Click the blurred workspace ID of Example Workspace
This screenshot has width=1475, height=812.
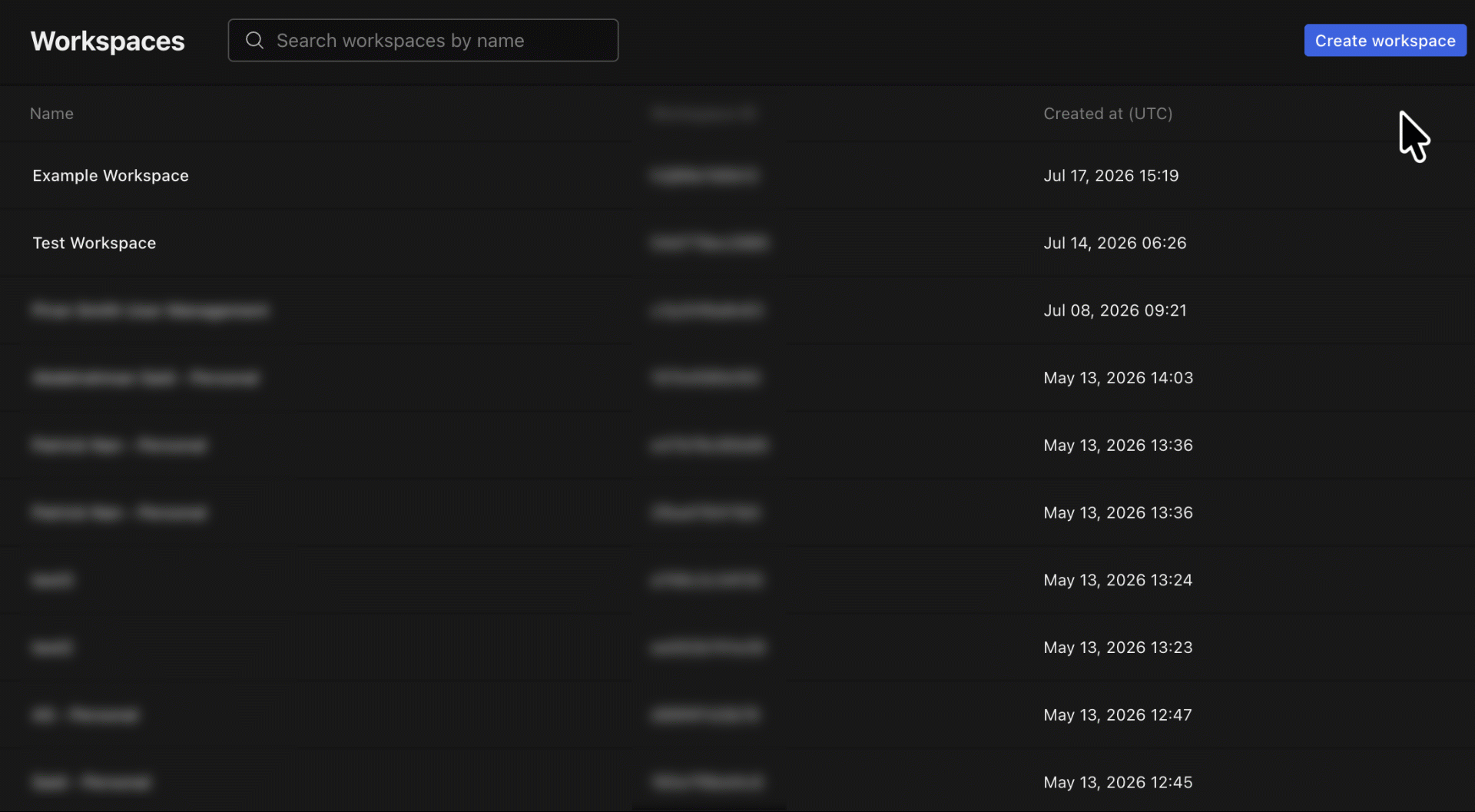click(704, 176)
